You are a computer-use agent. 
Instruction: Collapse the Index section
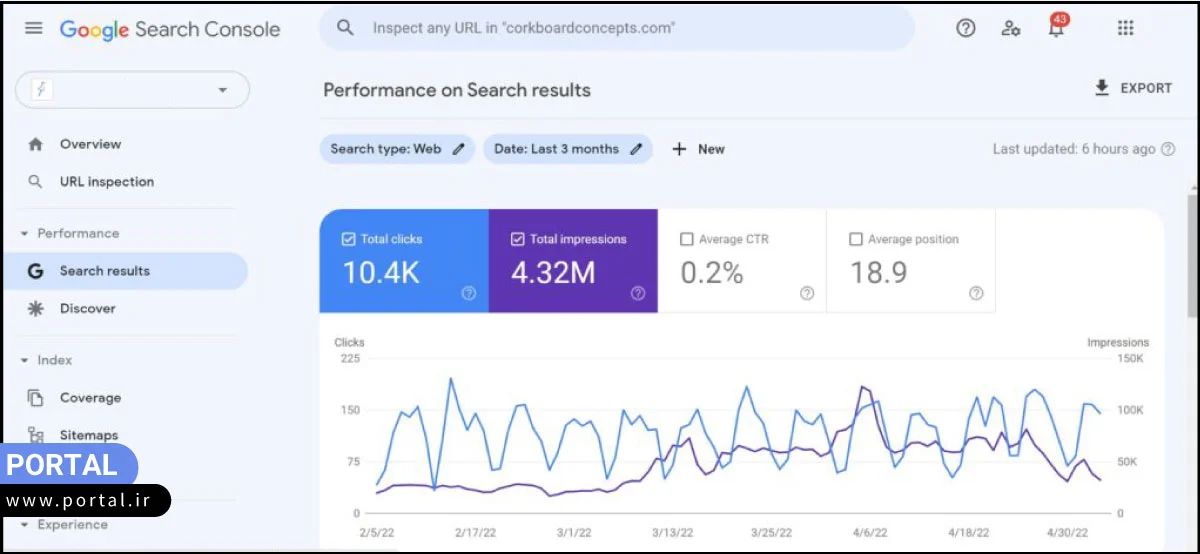click(24, 361)
